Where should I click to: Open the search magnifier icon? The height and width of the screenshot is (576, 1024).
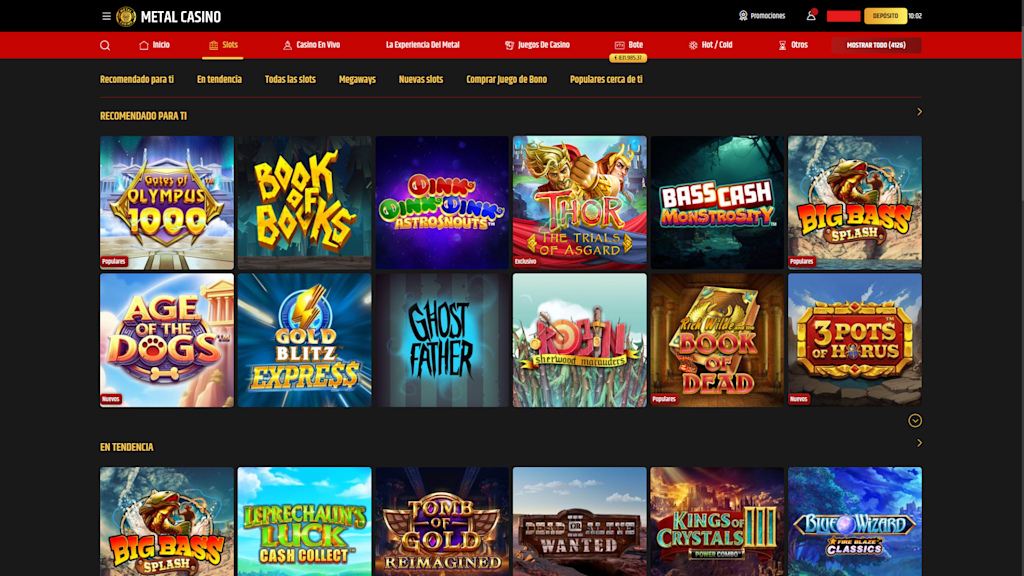[105, 46]
